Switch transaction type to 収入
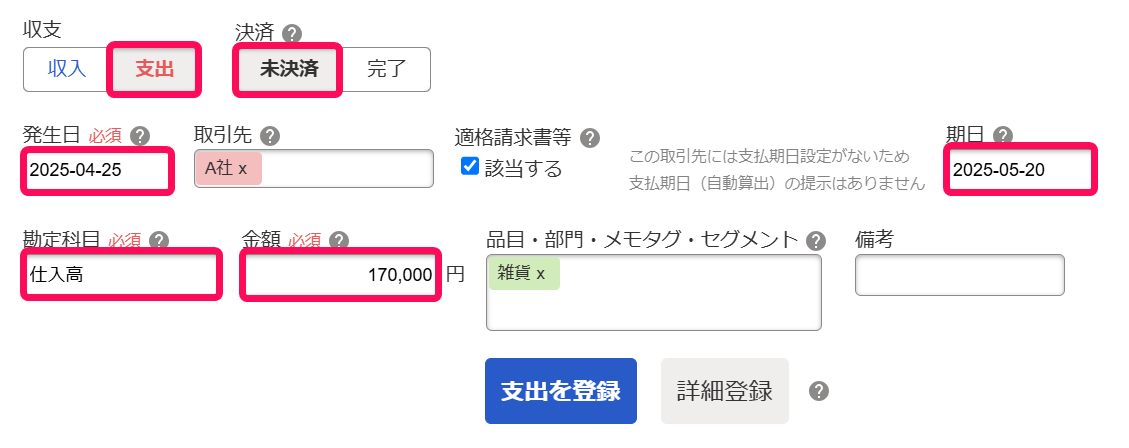This screenshot has height=448, width=1129. point(67,69)
